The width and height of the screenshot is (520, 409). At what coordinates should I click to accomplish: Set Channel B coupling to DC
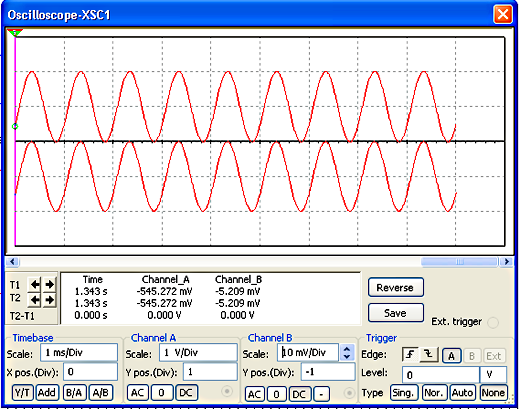pos(299,394)
